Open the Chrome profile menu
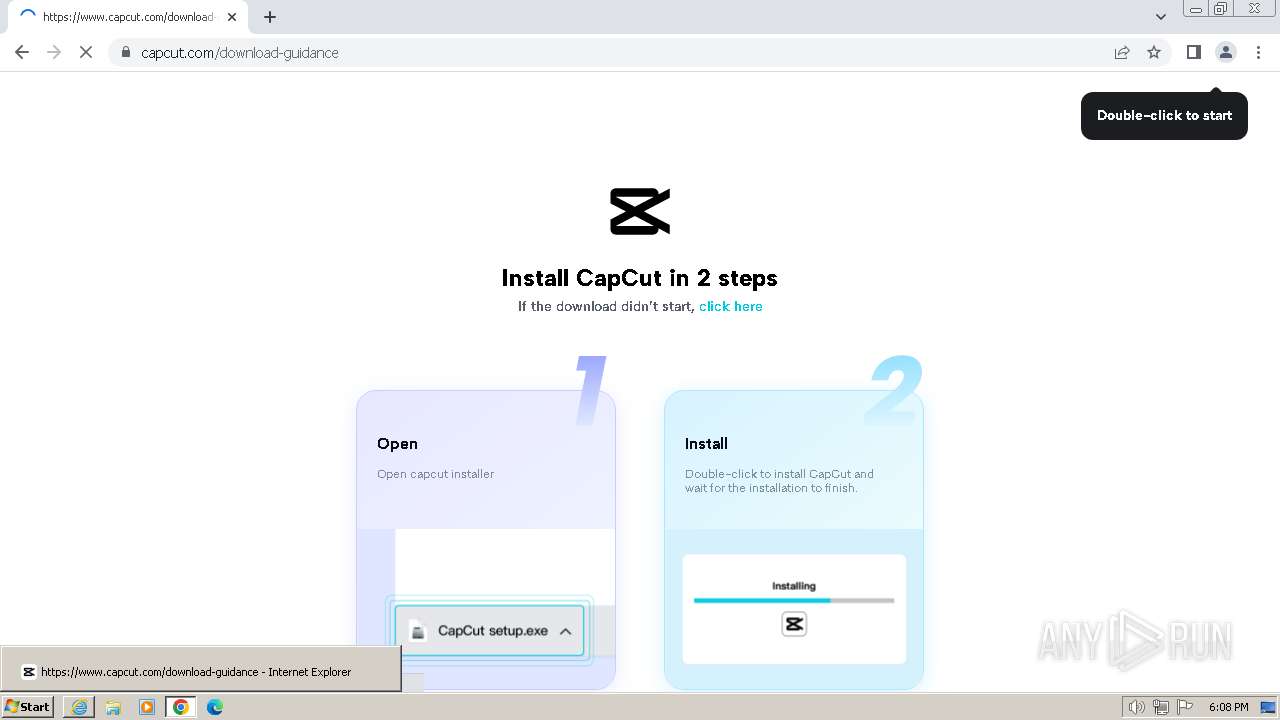Viewport: 1280px width, 720px height. pyautogui.click(x=1225, y=52)
